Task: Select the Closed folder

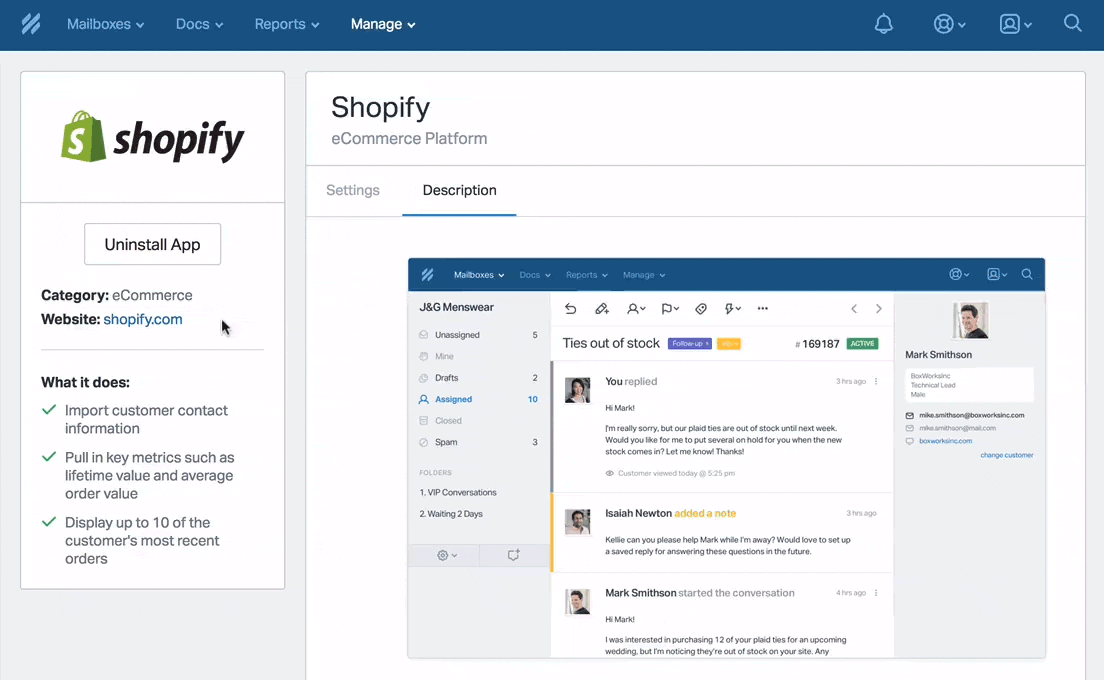Action: click(479, 421)
